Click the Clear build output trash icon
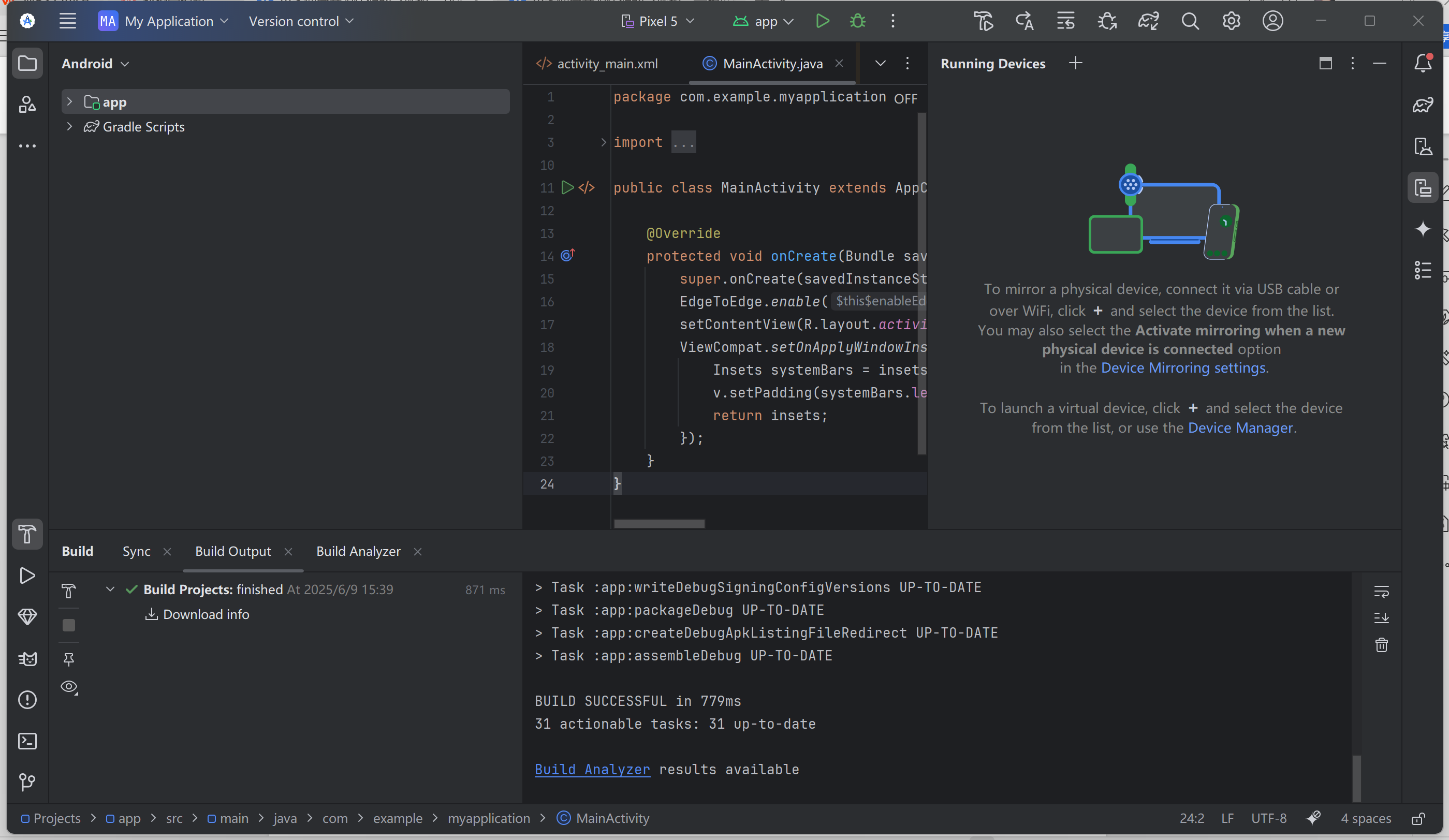Viewport: 1449px width, 840px height. click(1381, 645)
